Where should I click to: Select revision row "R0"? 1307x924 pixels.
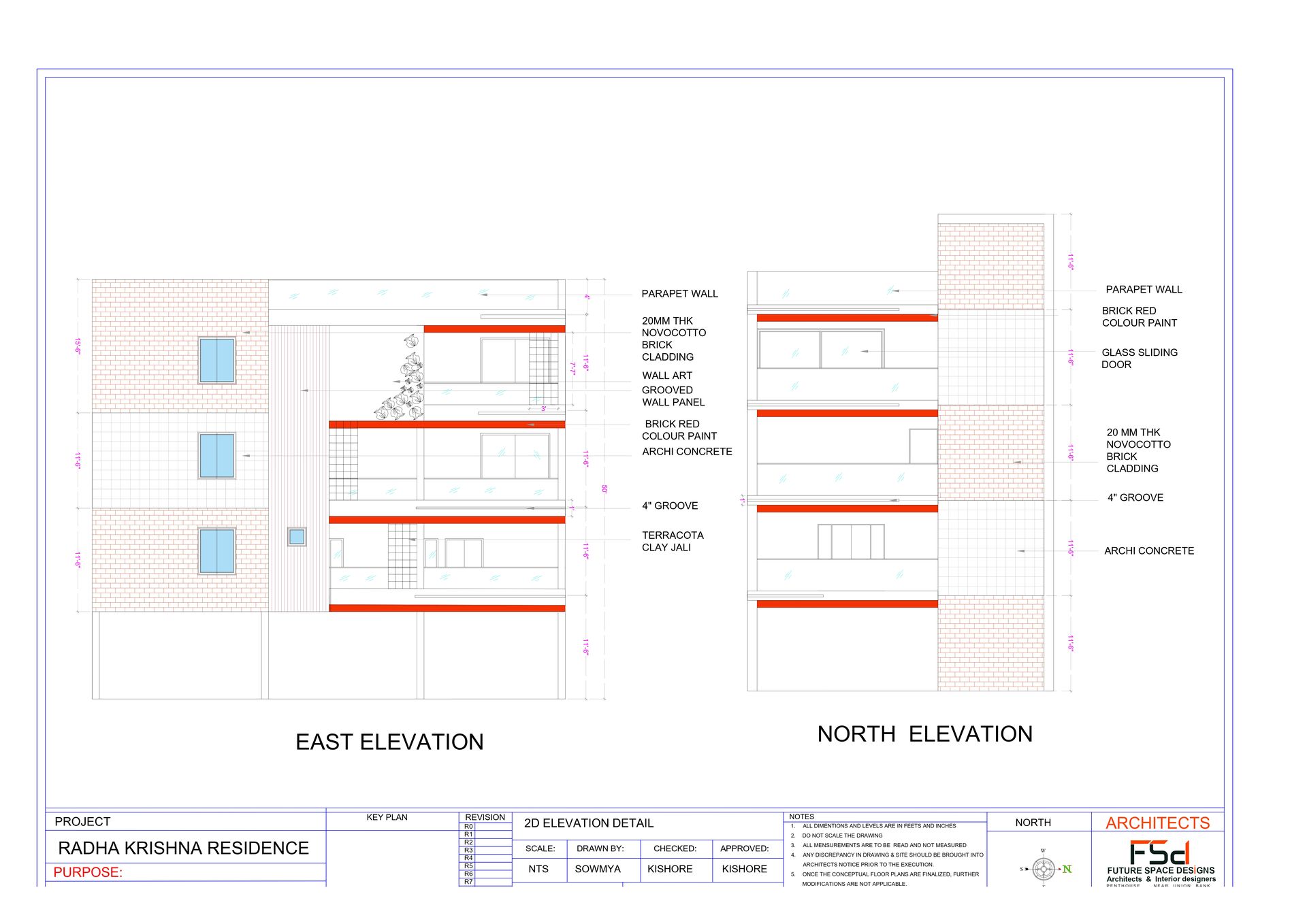[485, 827]
